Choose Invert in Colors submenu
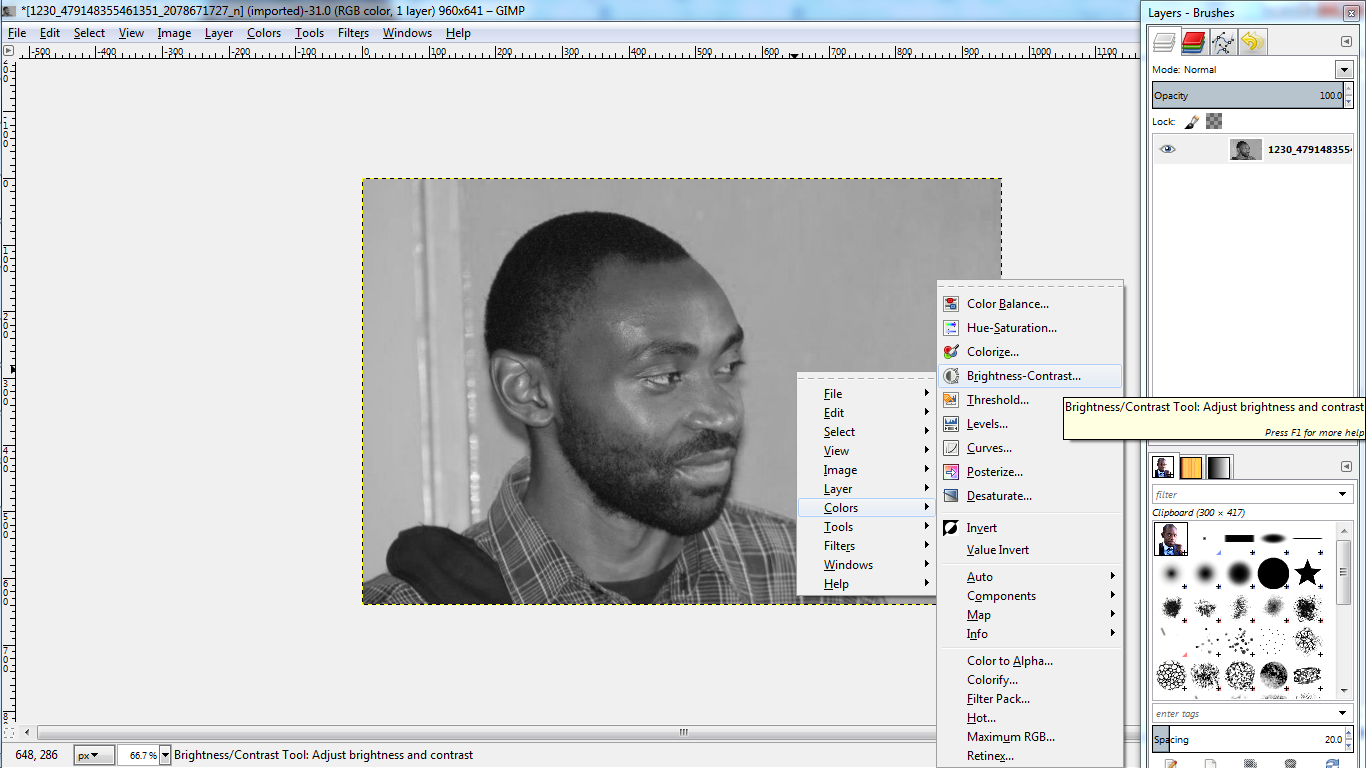 point(1030,528)
